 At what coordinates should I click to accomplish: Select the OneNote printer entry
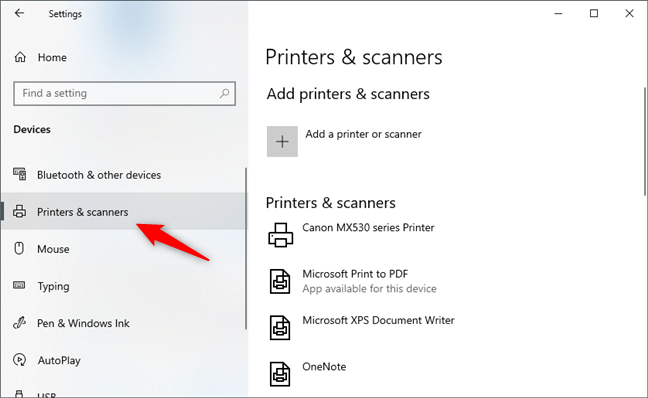click(x=324, y=367)
